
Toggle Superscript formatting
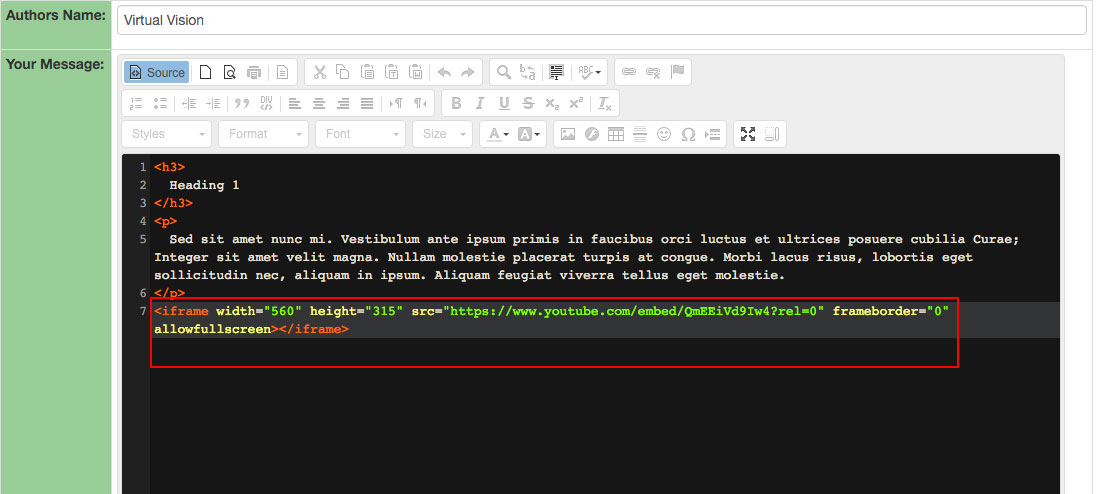pyautogui.click(x=576, y=103)
